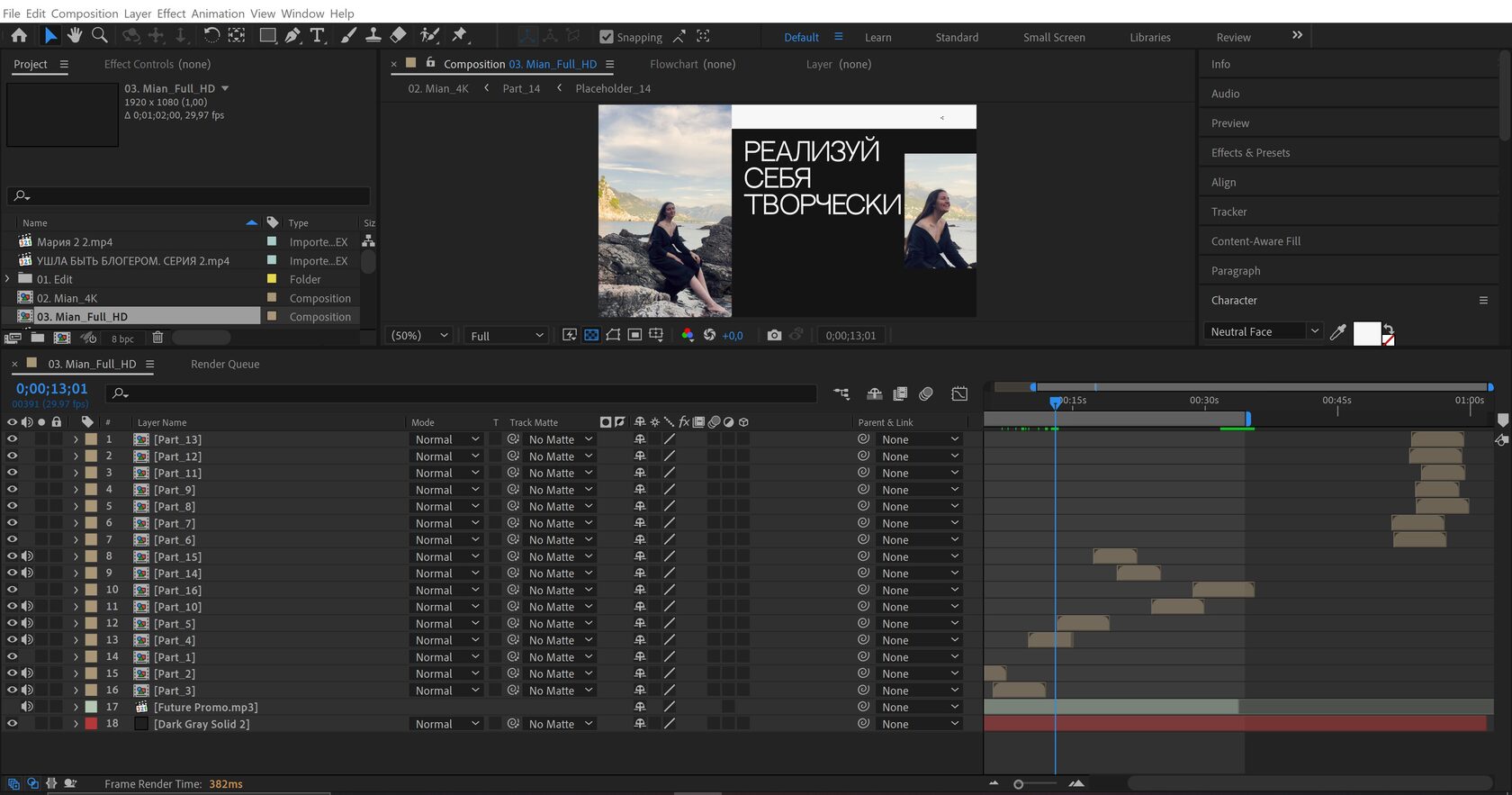The image size is (1512, 795).
Task: Open the viewer magnification (50%) dropdown
Action: tap(418, 335)
